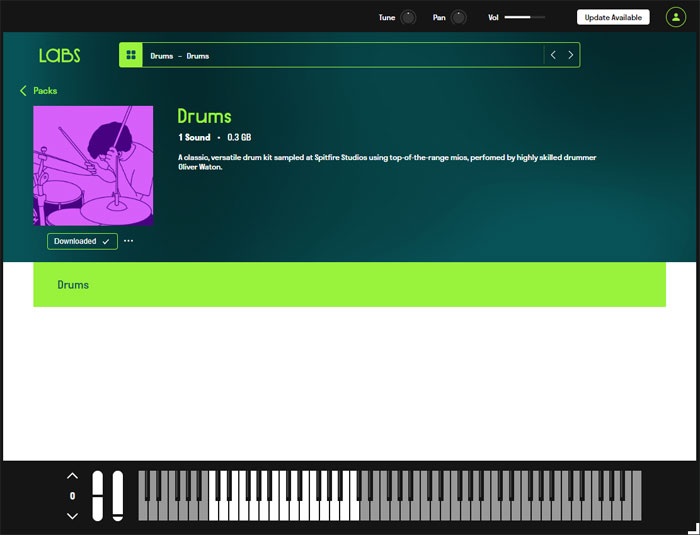Click the Drums pack artwork thumbnail
The width and height of the screenshot is (700, 535).
tap(93, 166)
